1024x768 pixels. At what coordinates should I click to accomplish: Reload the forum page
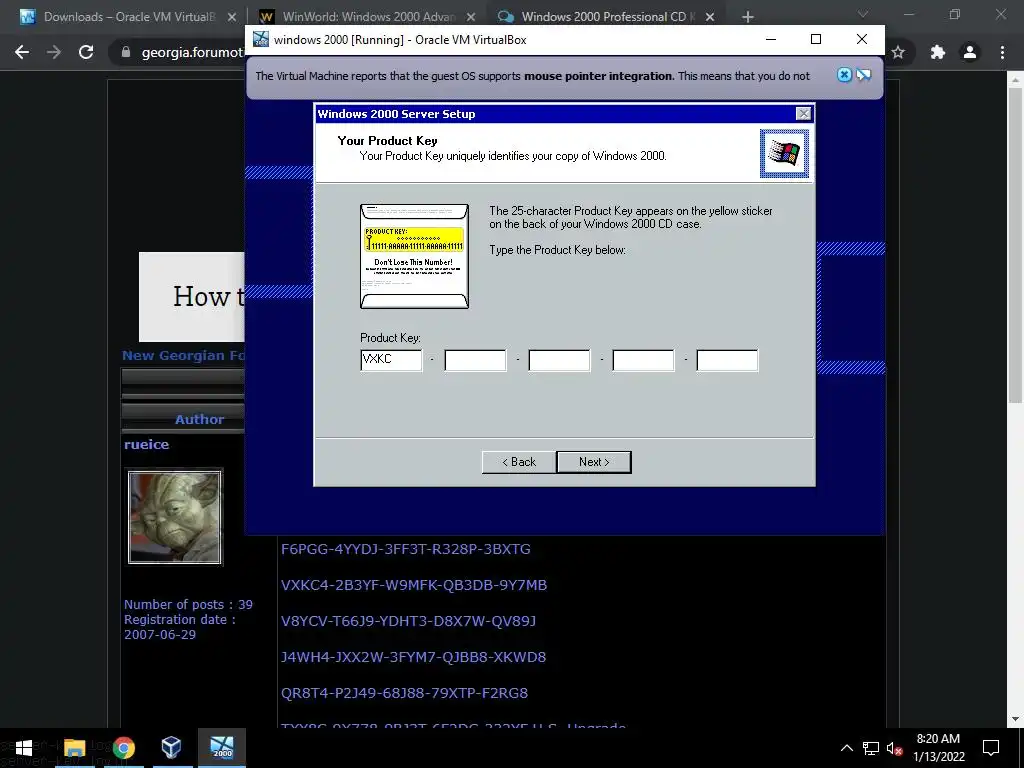coord(86,52)
